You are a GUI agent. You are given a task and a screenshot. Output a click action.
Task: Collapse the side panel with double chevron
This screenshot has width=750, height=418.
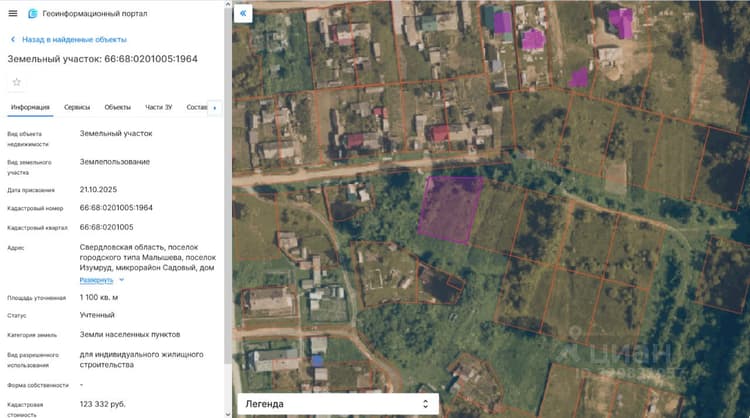(243, 13)
